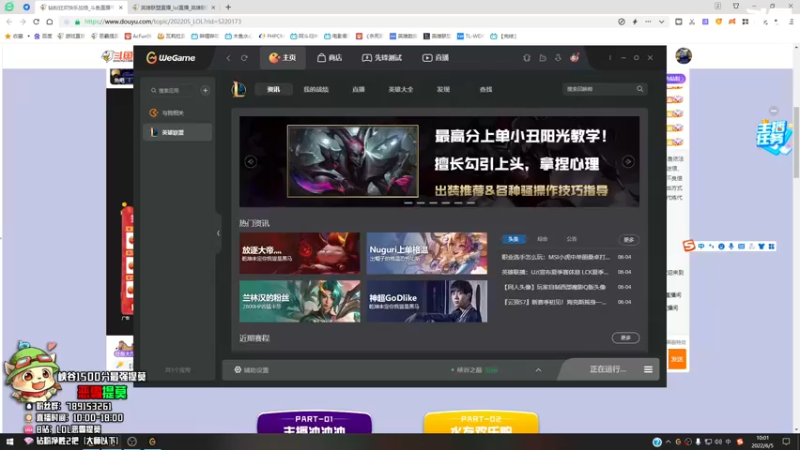Select the 头条 news filter
The height and width of the screenshot is (450, 800).
(x=513, y=239)
